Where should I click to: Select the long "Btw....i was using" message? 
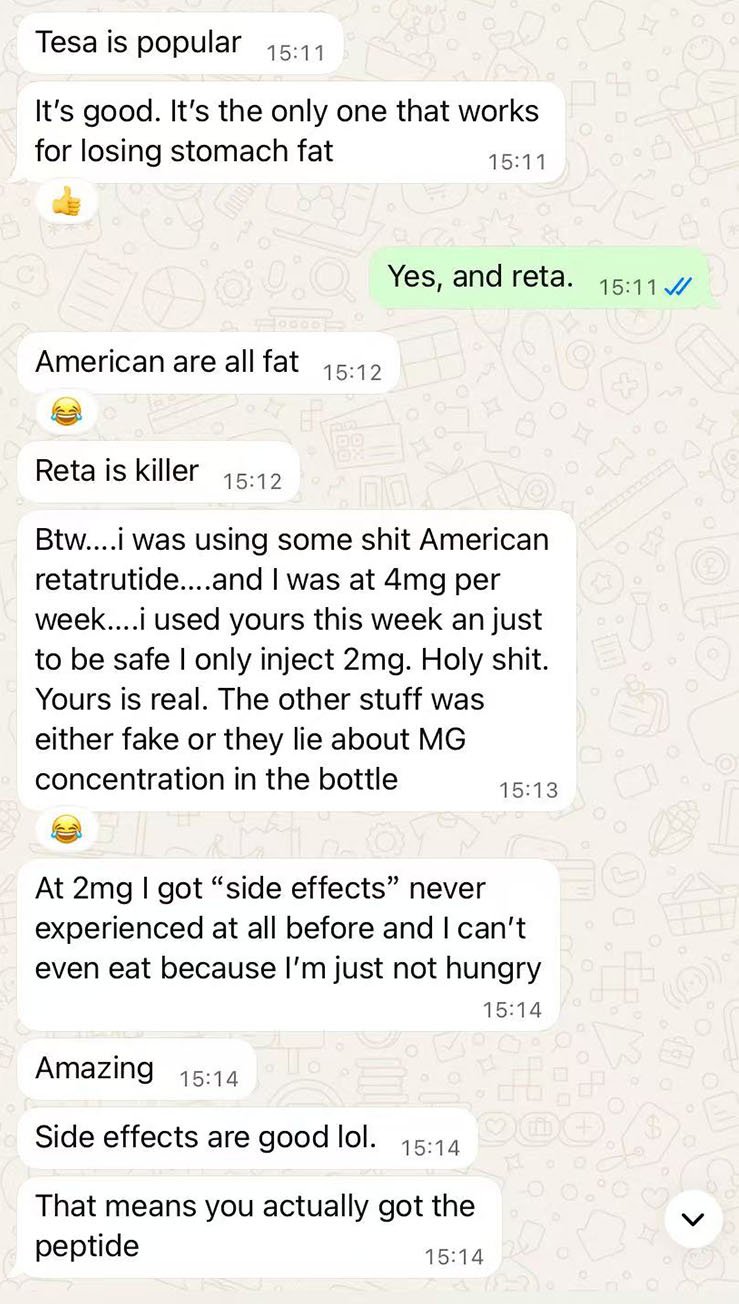point(297,661)
